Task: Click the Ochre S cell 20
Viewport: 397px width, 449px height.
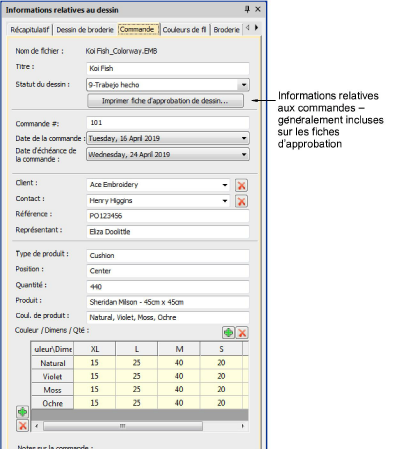Action: 221,403
